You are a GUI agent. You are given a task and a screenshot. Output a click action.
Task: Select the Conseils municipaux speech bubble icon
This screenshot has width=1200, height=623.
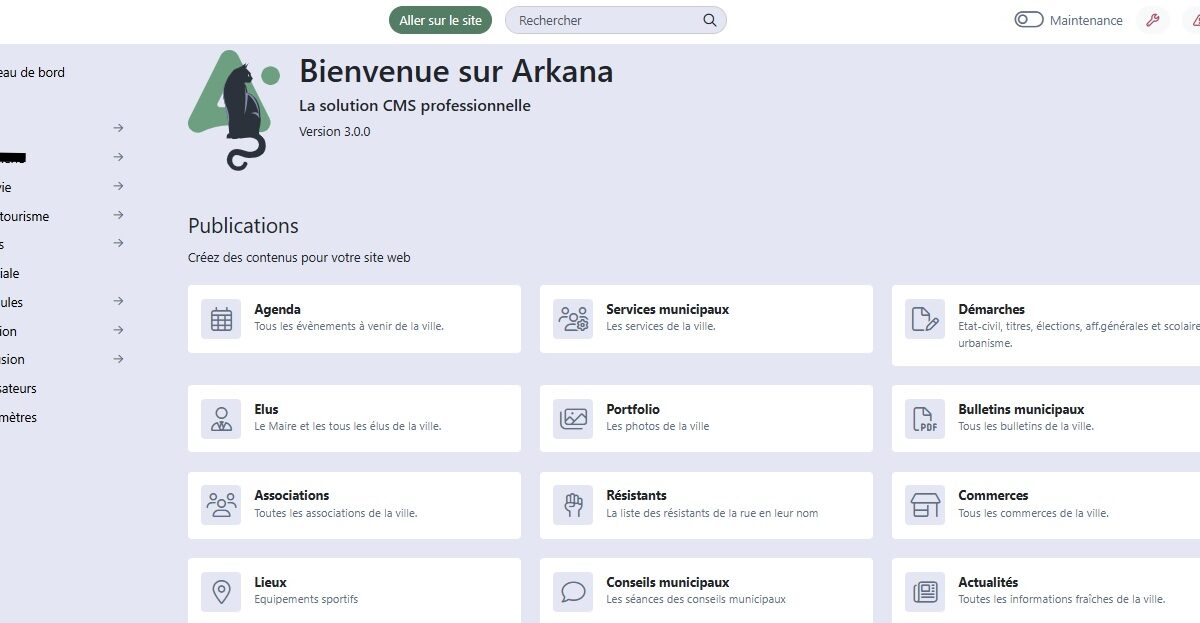click(x=573, y=592)
